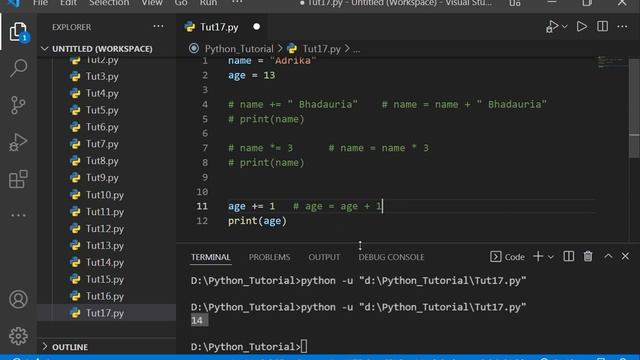Open Tut3.py in the explorer
The width and height of the screenshot is (640, 360).
click(x=102, y=76)
